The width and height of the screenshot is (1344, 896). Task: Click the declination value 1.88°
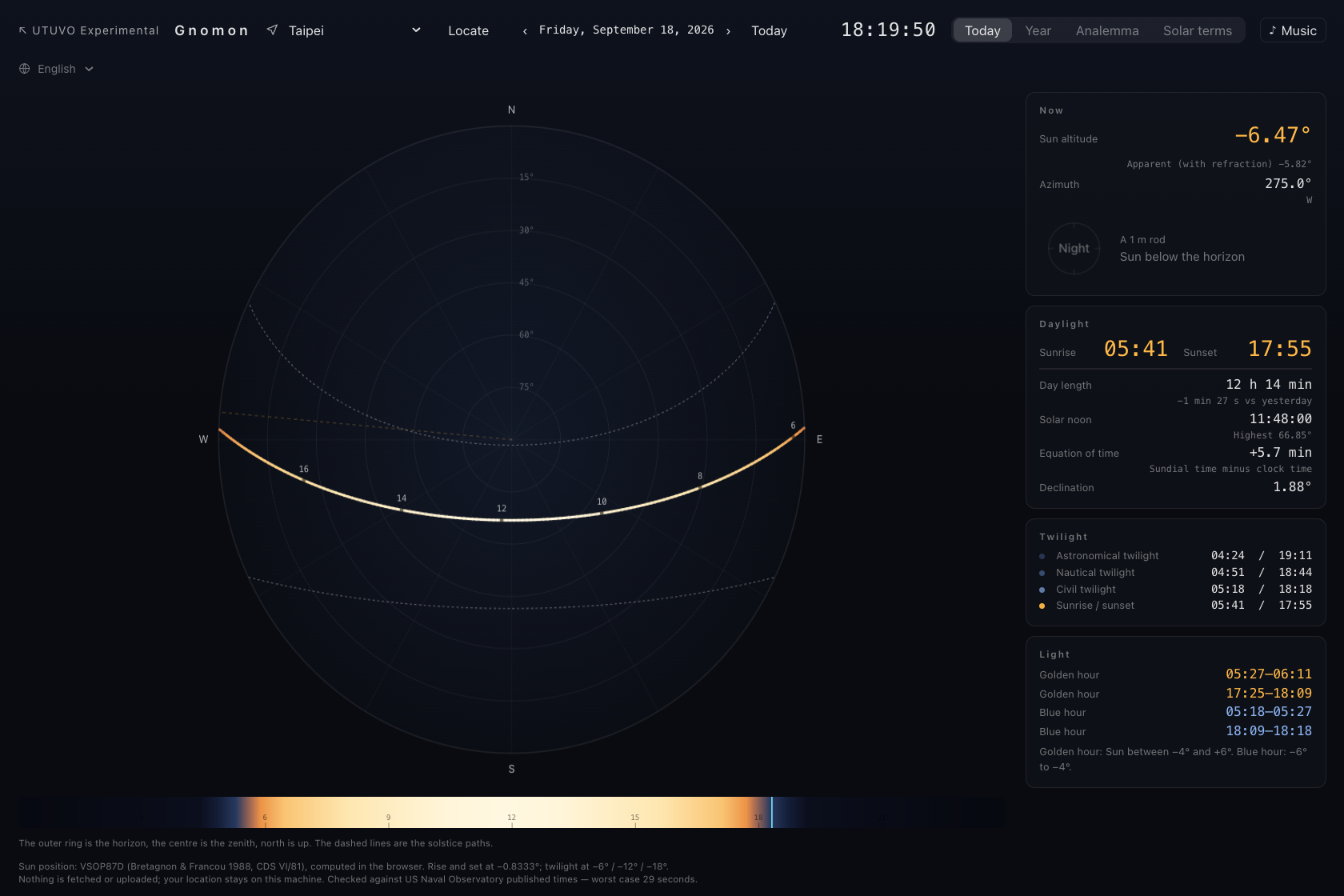tap(1292, 487)
